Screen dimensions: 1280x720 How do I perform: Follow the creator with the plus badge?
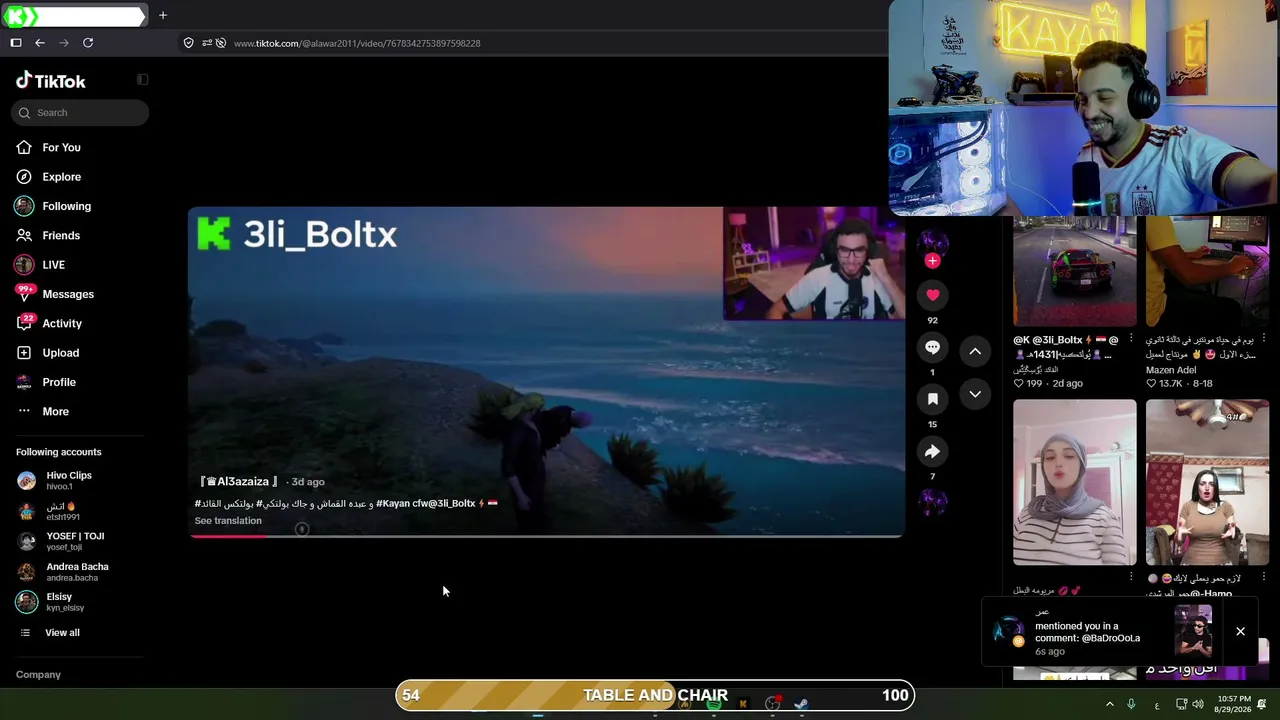(x=932, y=261)
